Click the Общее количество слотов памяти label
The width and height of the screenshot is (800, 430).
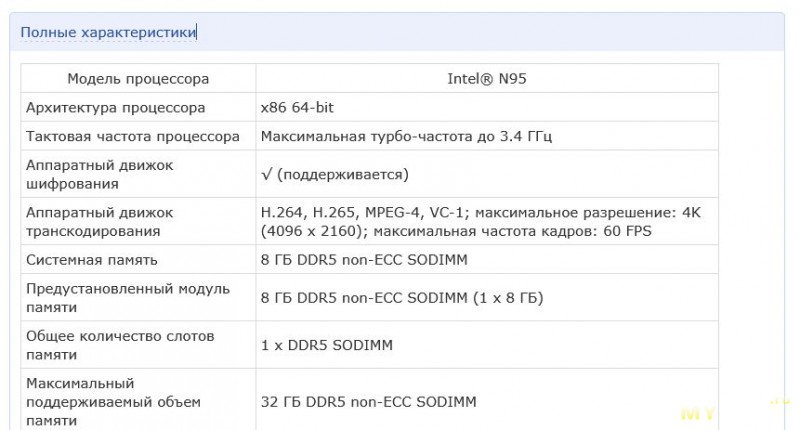point(120,345)
